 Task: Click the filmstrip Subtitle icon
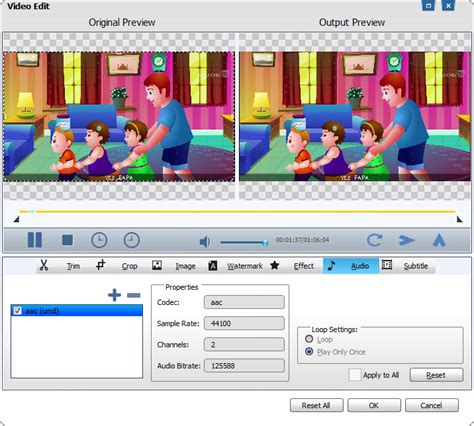(387, 265)
